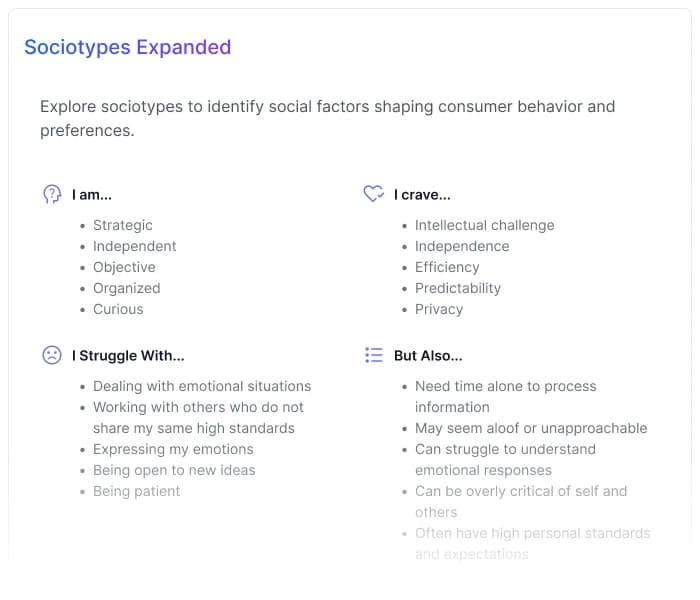Image resolution: width=700 pixels, height=600 pixels.
Task: Click the question-head icon beside "I am..."
Action: coord(52,195)
